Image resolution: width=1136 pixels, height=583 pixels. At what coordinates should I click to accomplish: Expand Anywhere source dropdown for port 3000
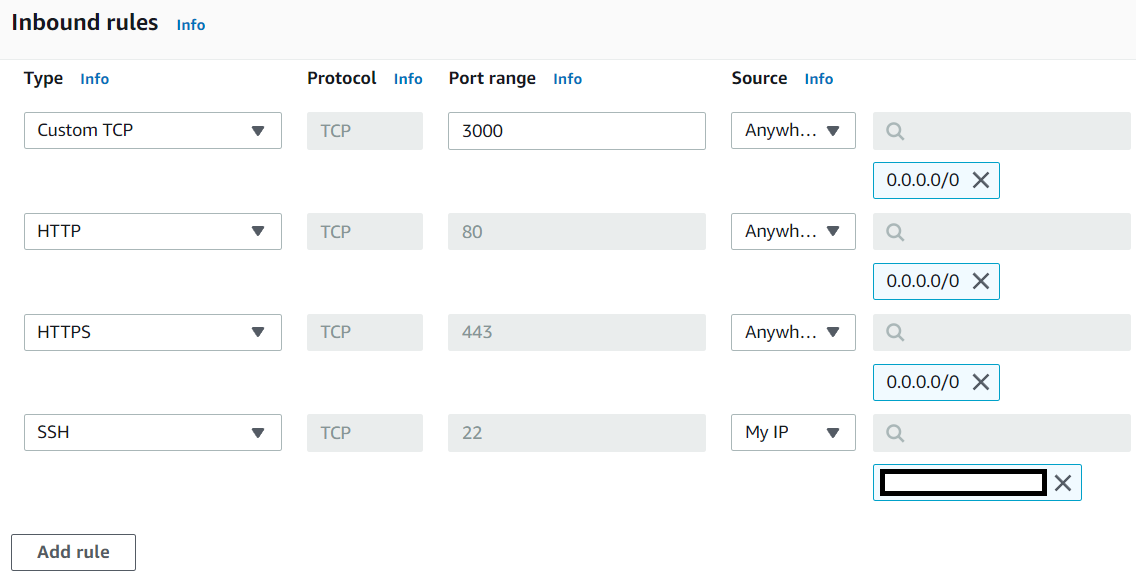click(x=793, y=131)
